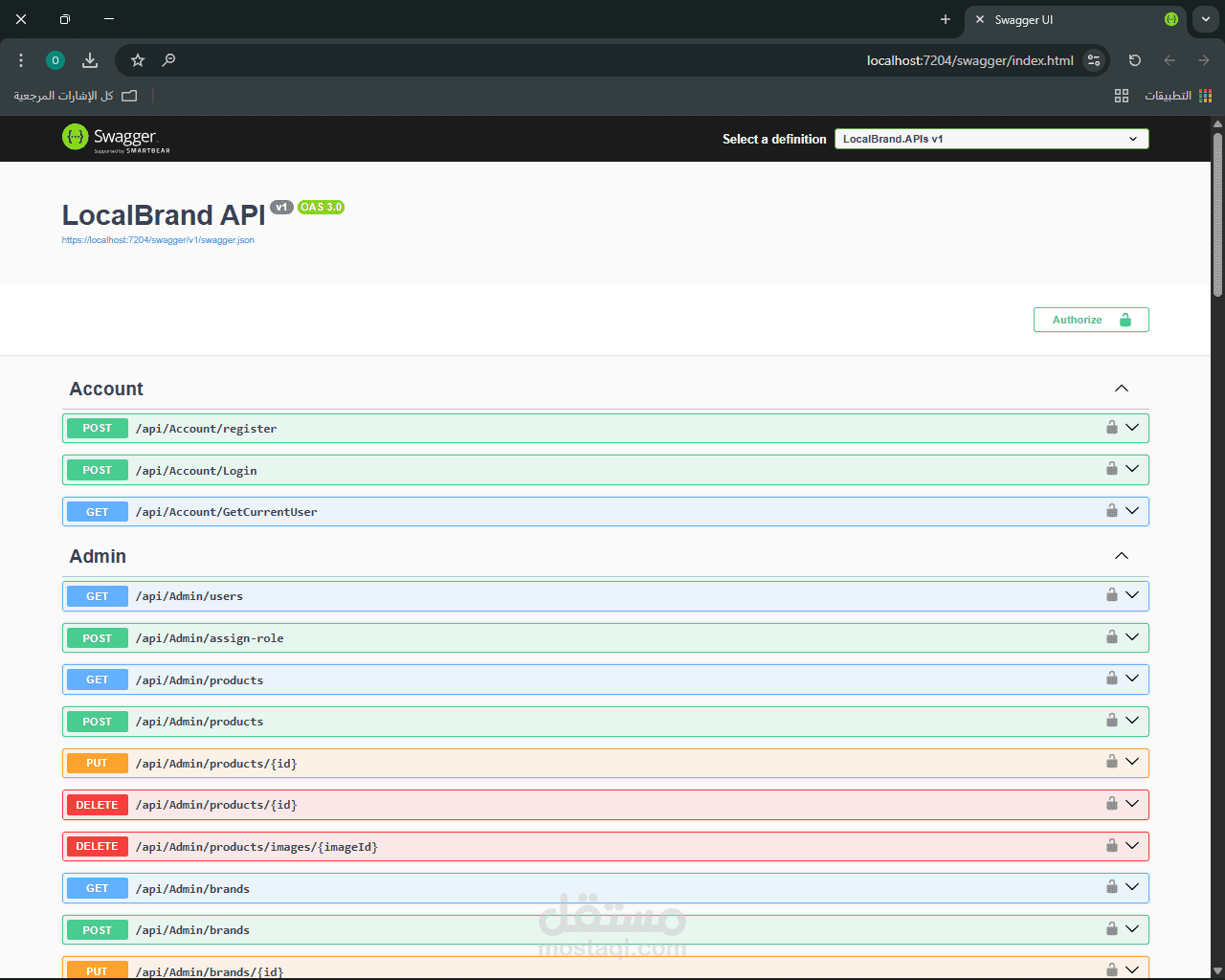Click POST button for /api/Account/register

coord(97,428)
